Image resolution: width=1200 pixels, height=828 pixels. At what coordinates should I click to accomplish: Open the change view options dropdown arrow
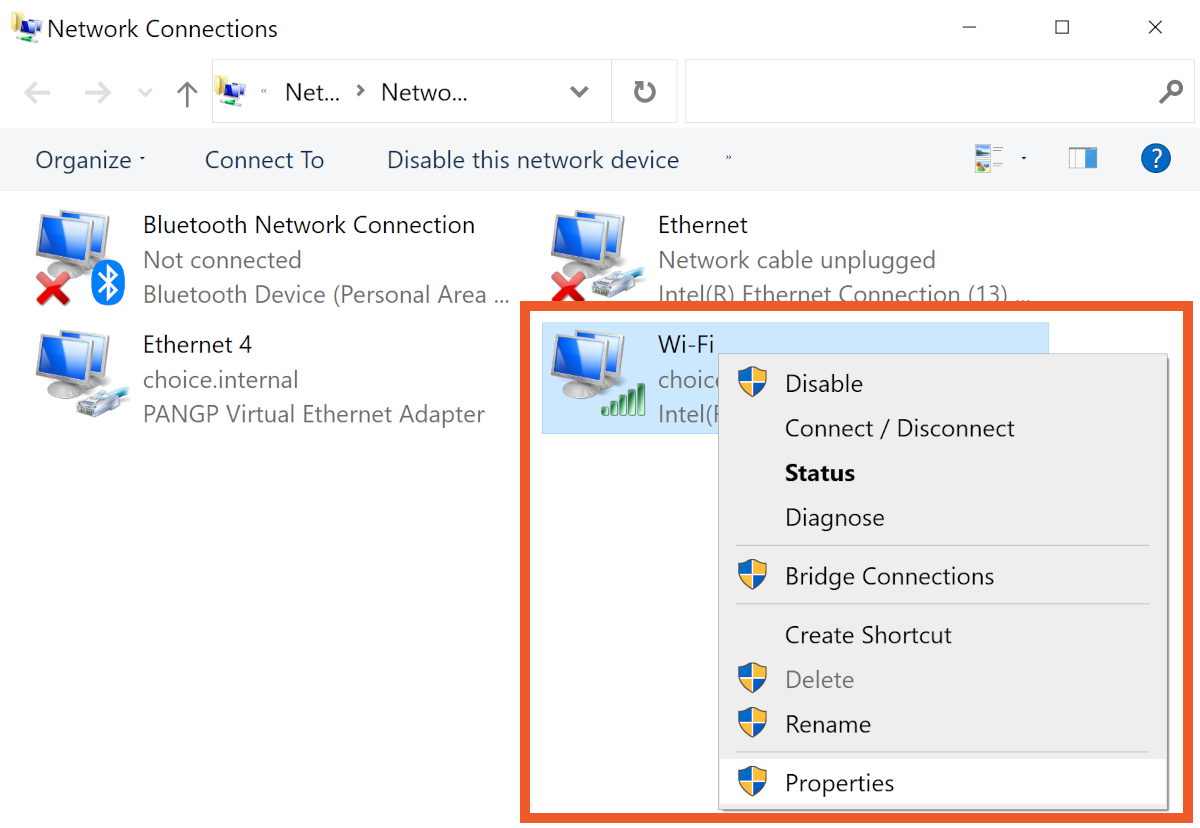[1023, 158]
